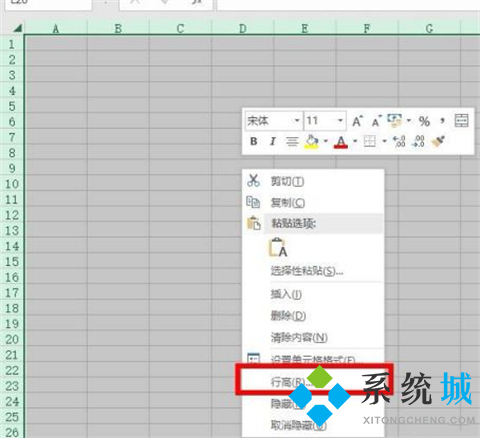Apply the yellow fill color bucket

click(x=312, y=142)
